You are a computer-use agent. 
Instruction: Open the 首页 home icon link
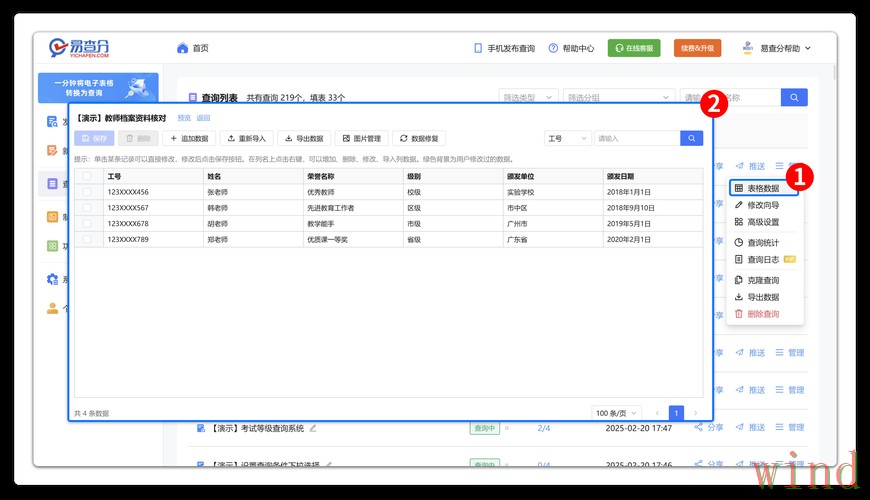pos(192,48)
